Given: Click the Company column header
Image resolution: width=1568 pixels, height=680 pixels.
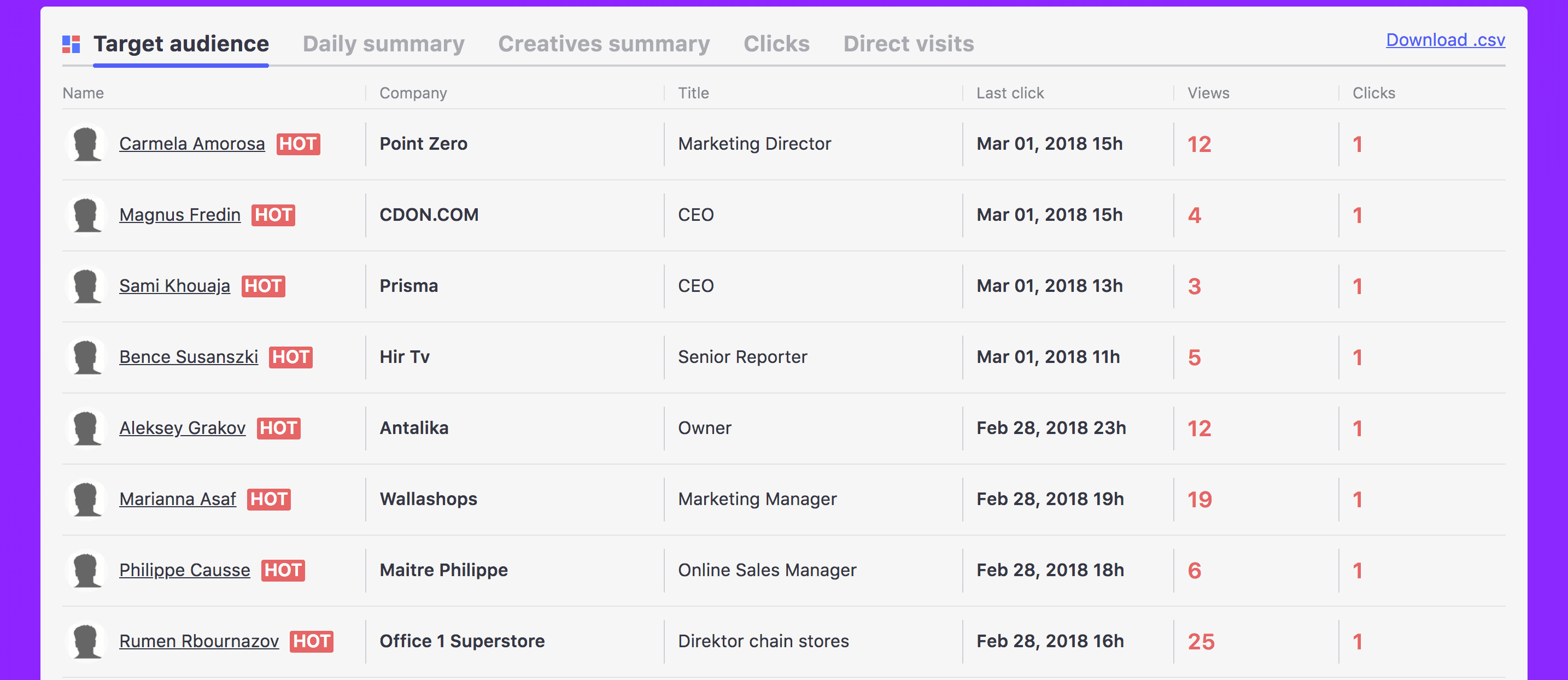Looking at the screenshot, I should [x=413, y=93].
